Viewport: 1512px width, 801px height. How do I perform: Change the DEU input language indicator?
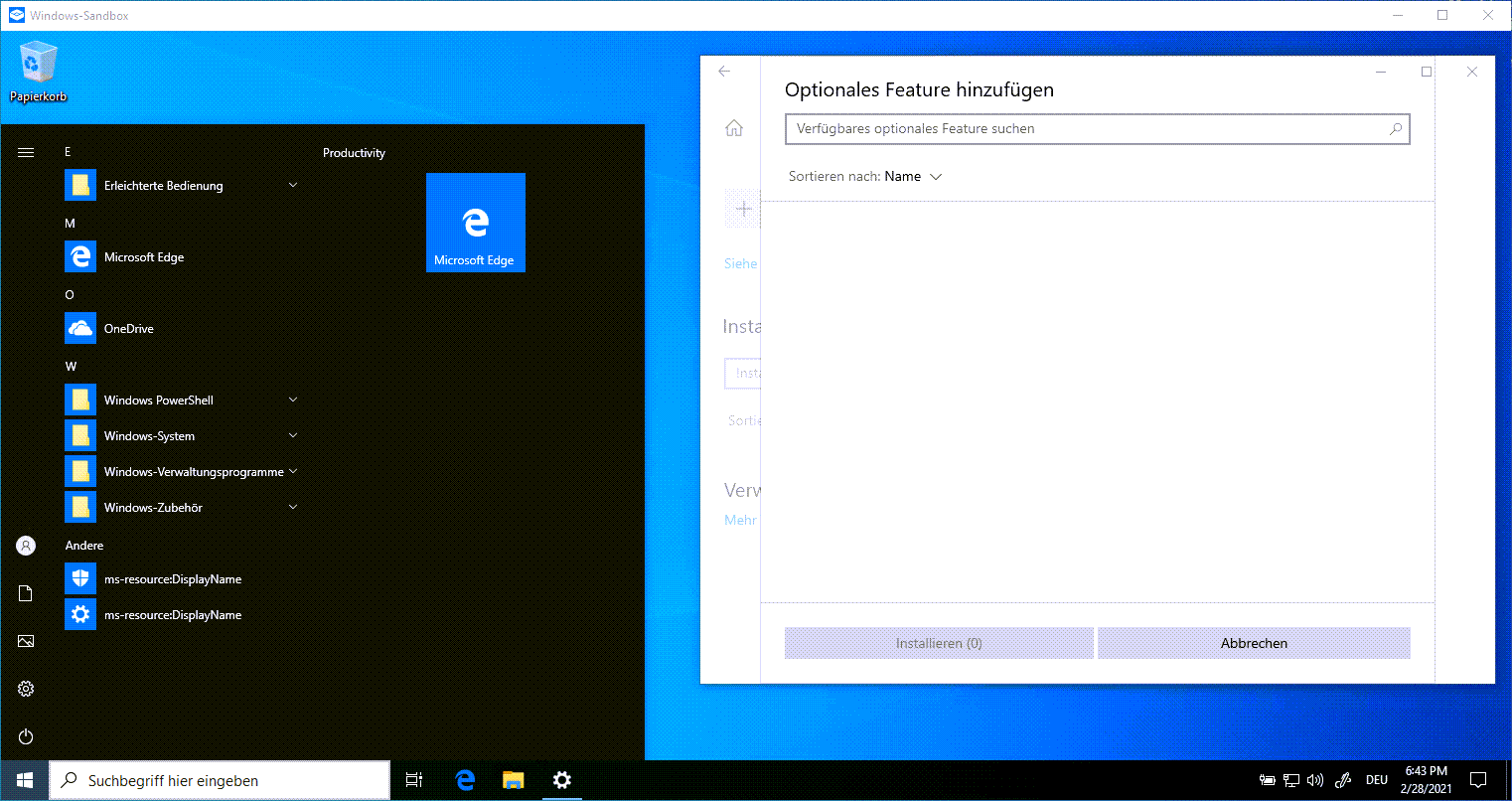(1377, 780)
